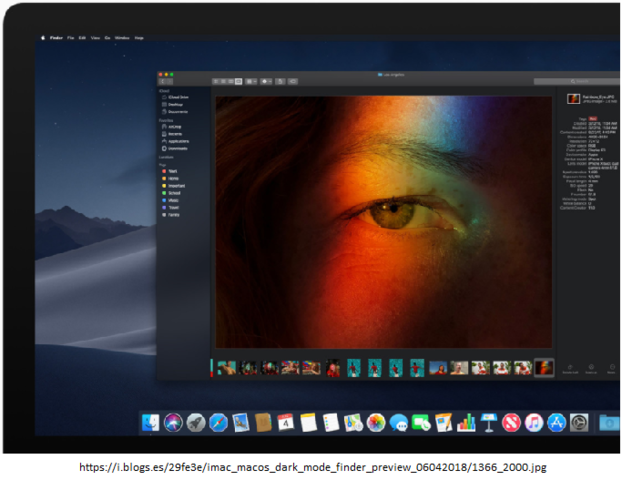Select the highlighted last thumbnail in the filmstrip

544,368
